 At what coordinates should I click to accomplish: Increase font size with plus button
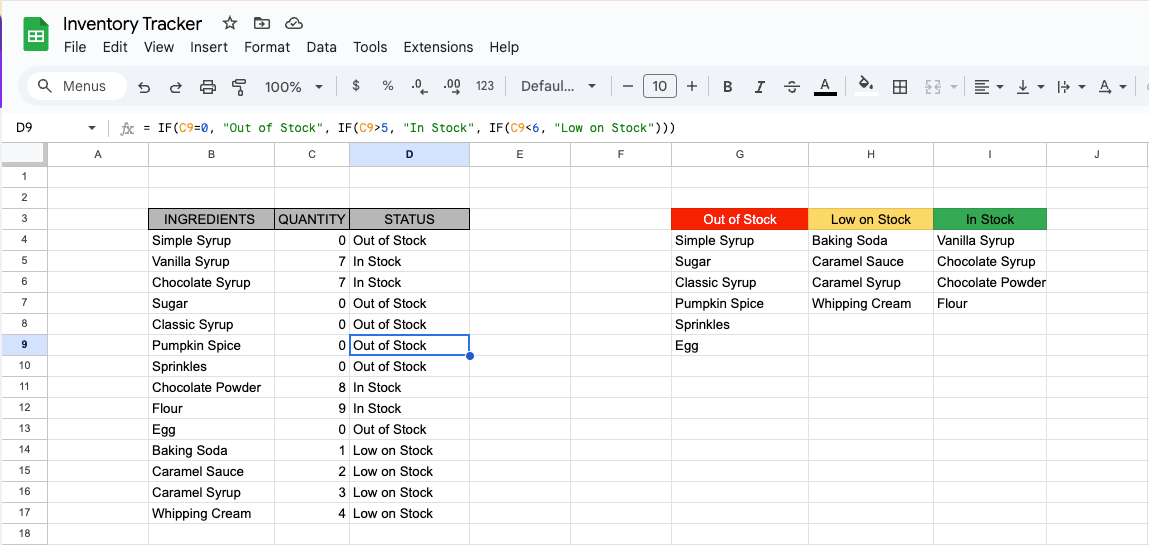tap(692, 87)
